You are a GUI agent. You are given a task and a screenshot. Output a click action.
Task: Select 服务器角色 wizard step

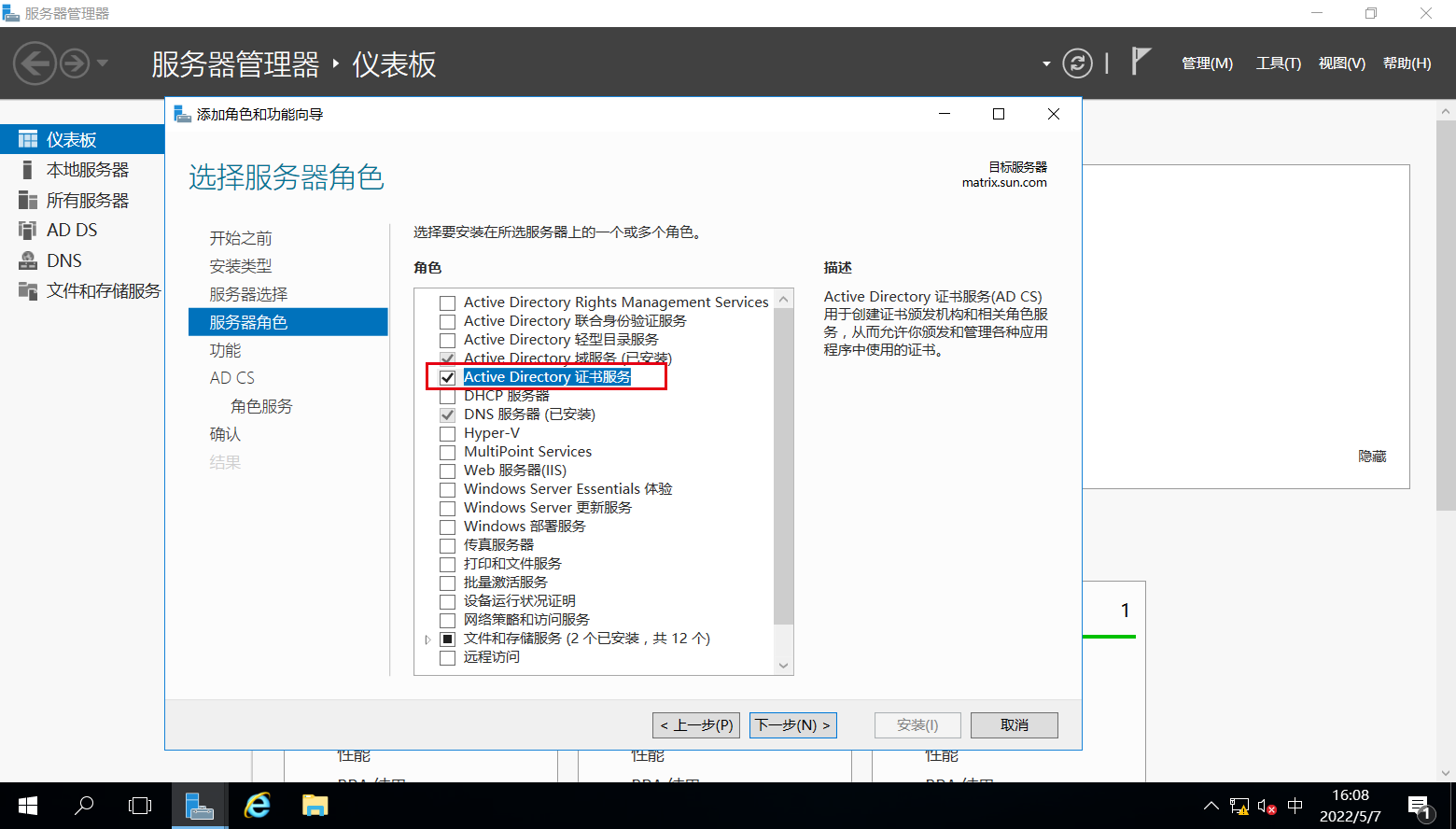(288, 322)
